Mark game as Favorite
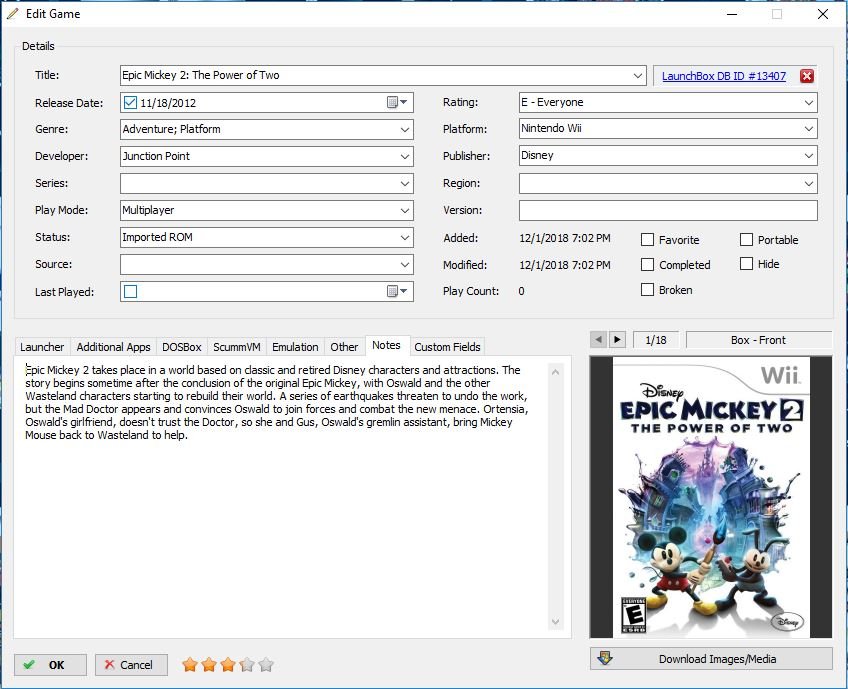848x689 pixels. pos(647,240)
